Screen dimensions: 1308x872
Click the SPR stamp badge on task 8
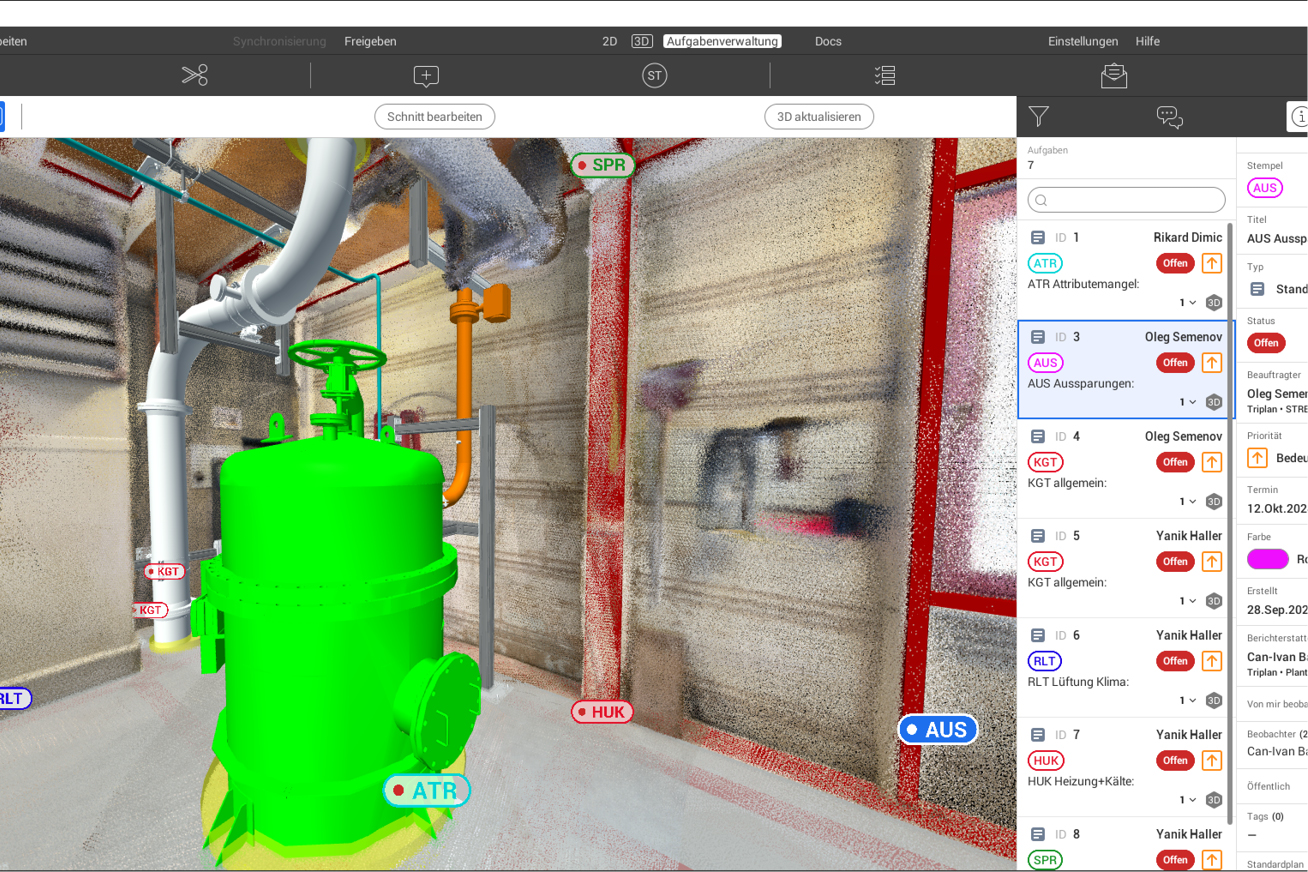[1045, 860]
